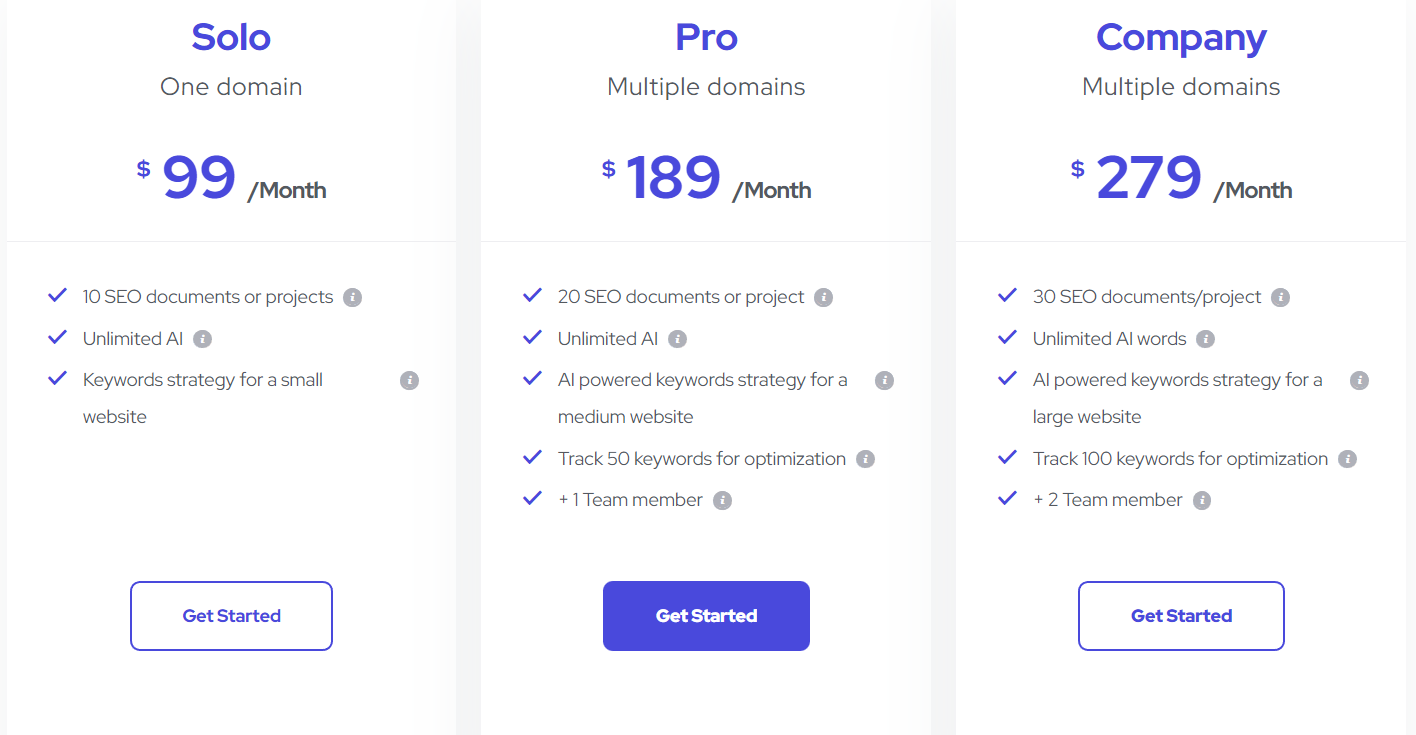Click the Solo plan heading
This screenshot has width=1416, height=735.
pos(231,37)
